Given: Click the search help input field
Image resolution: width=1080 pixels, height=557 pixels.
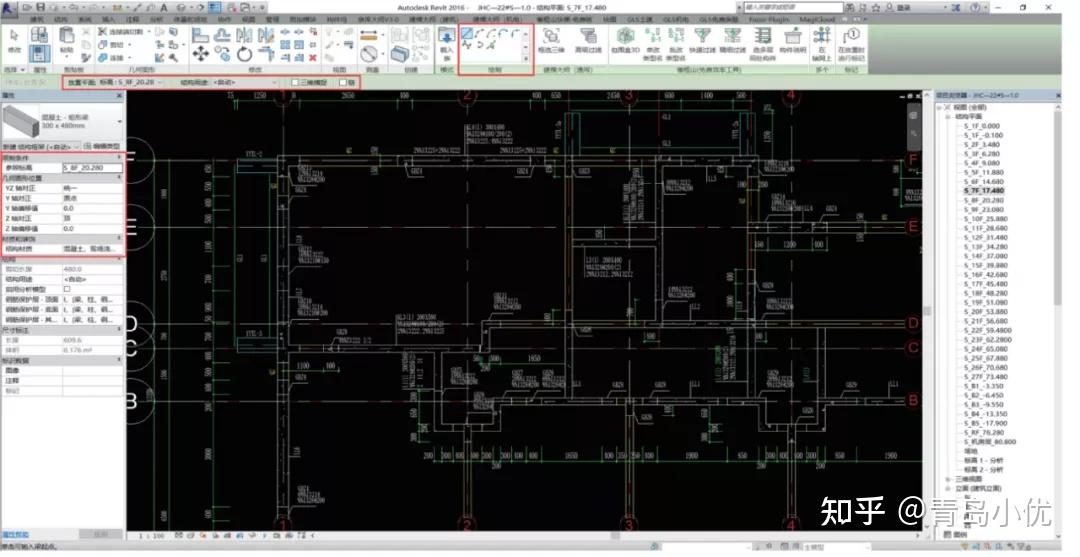Looking at the screenshot, I should [791, 8].
